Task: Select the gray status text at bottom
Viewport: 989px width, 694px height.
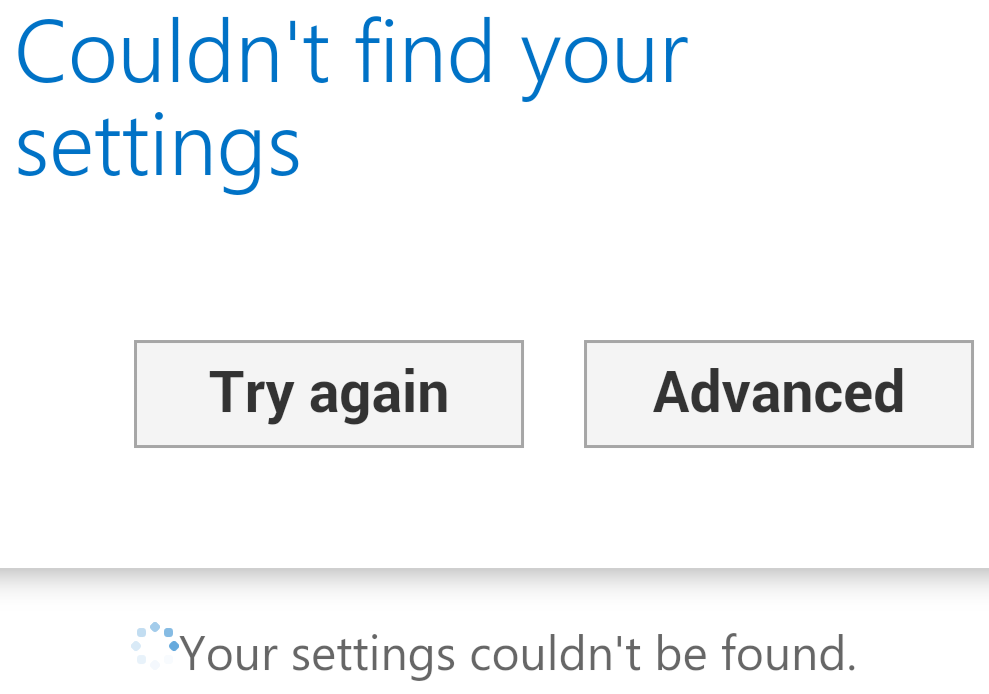Action: tap(518, 654)
